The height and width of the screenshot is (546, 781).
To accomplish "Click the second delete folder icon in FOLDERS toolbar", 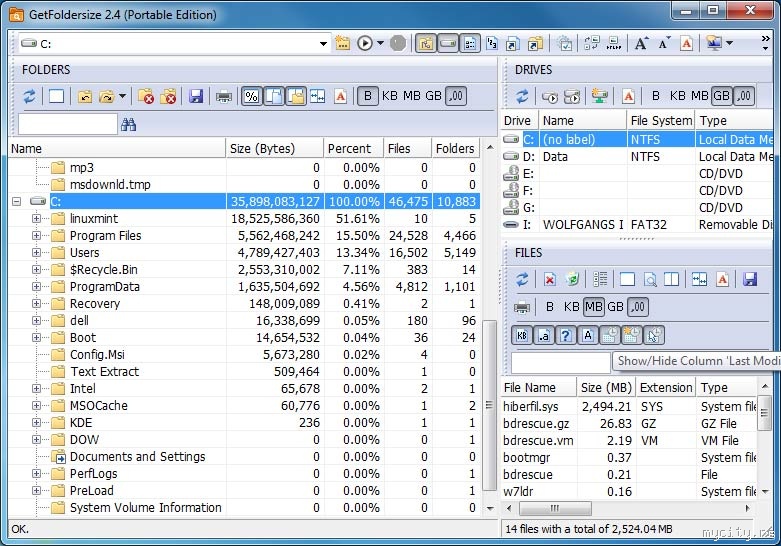I will [168, 96].
